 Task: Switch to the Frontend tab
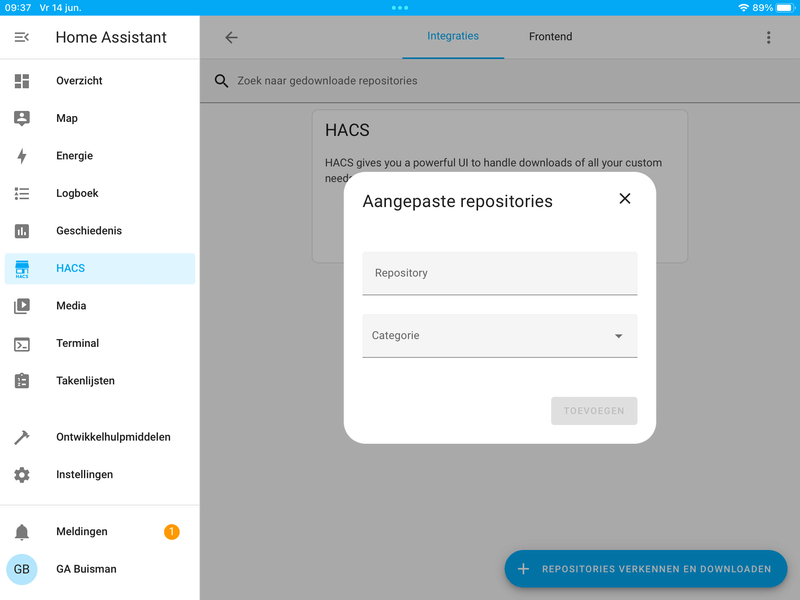550,37
